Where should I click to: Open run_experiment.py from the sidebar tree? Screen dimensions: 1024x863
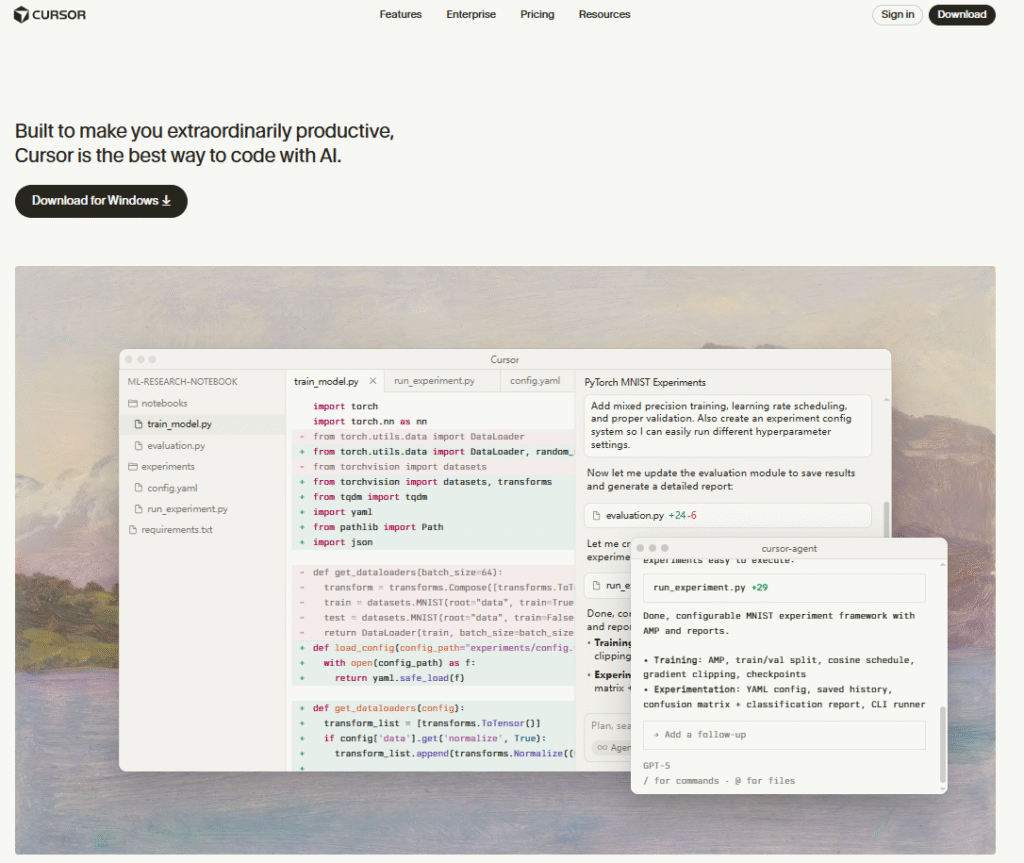coord(187,509)
